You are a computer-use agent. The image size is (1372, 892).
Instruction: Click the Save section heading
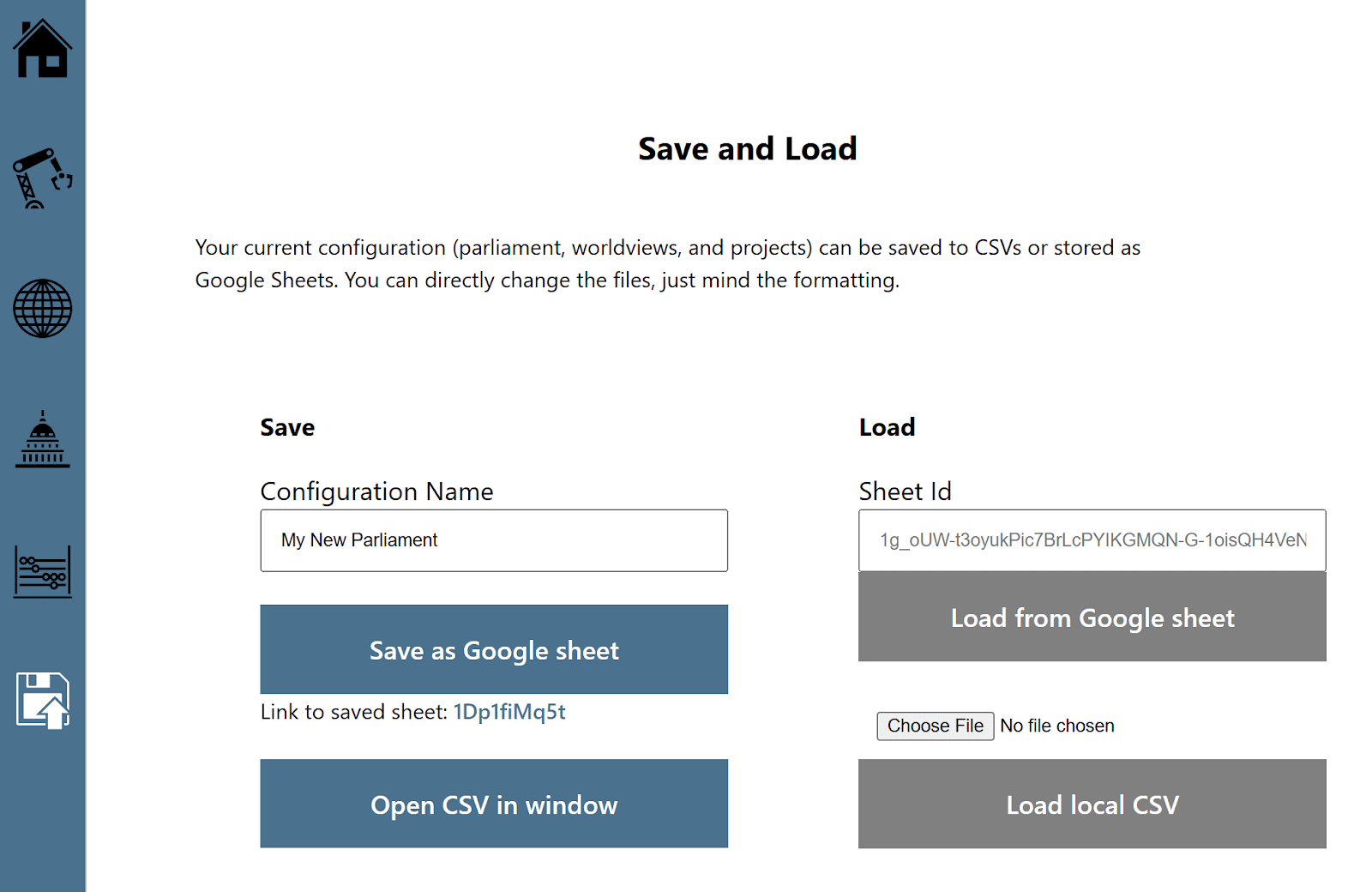(287, 427)
